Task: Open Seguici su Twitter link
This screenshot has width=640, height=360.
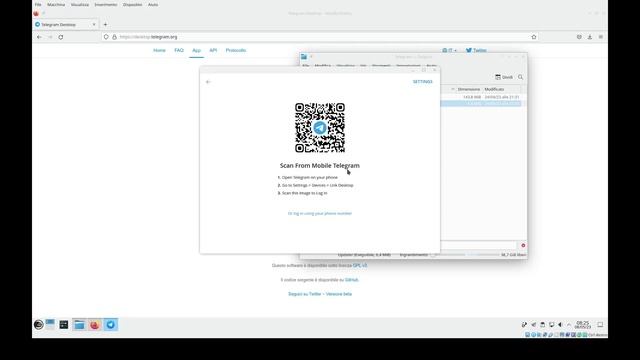Action: pos(304,294)
